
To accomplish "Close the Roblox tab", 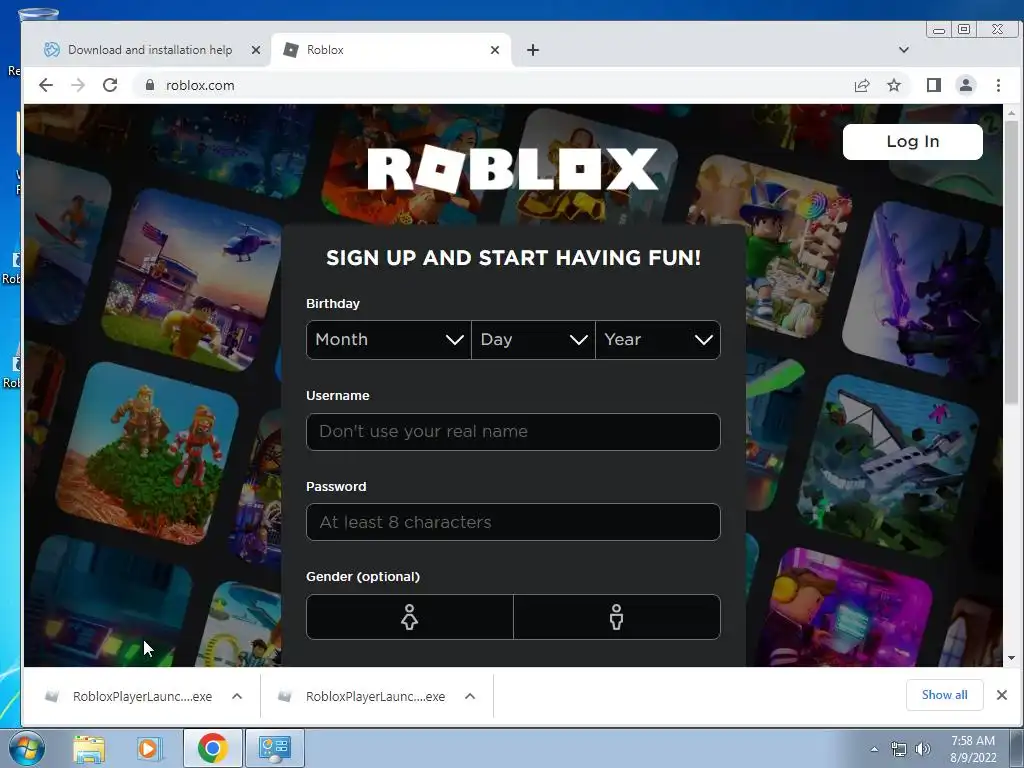I will point(495,50).
